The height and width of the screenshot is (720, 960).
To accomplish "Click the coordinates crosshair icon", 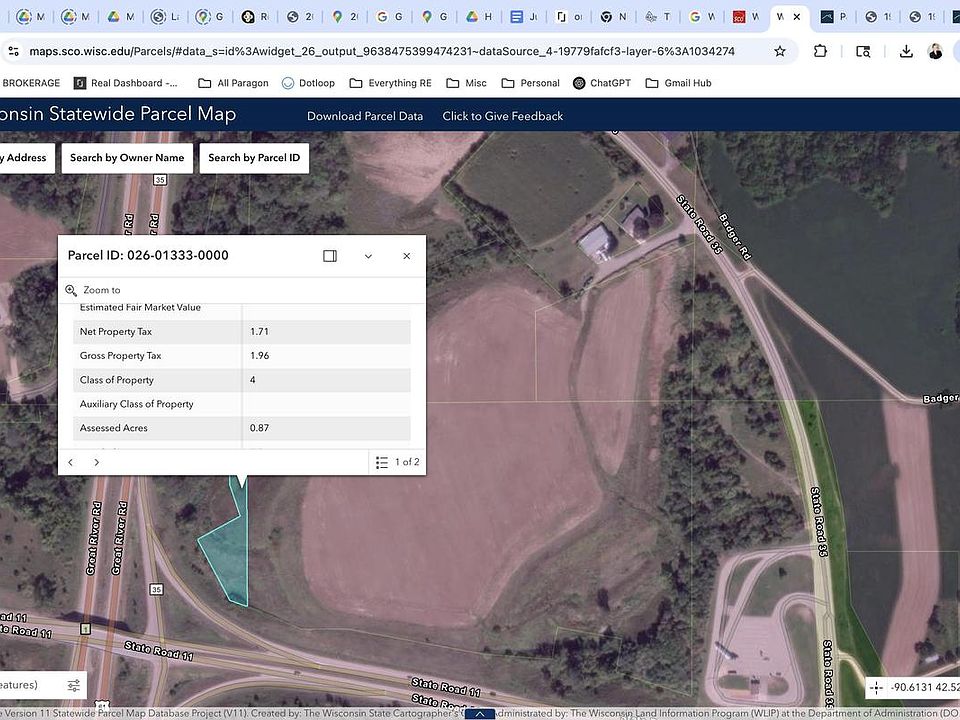I will [877, 687].
